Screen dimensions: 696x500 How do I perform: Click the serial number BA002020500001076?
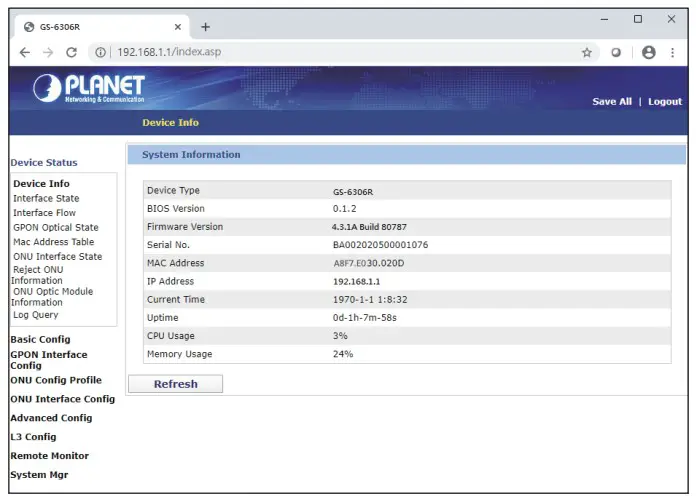pos(380,245)
